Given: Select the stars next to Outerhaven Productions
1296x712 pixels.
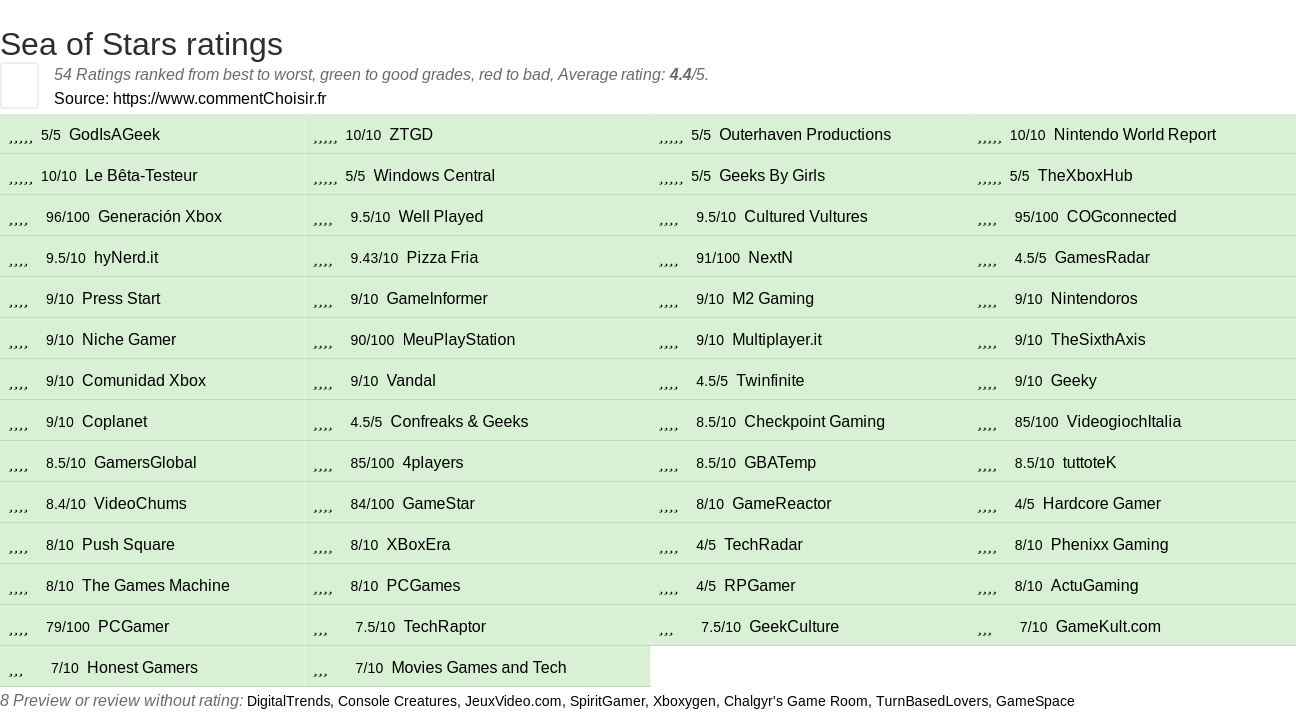Looking at the screenshot, I should click(x=671, y=135).
